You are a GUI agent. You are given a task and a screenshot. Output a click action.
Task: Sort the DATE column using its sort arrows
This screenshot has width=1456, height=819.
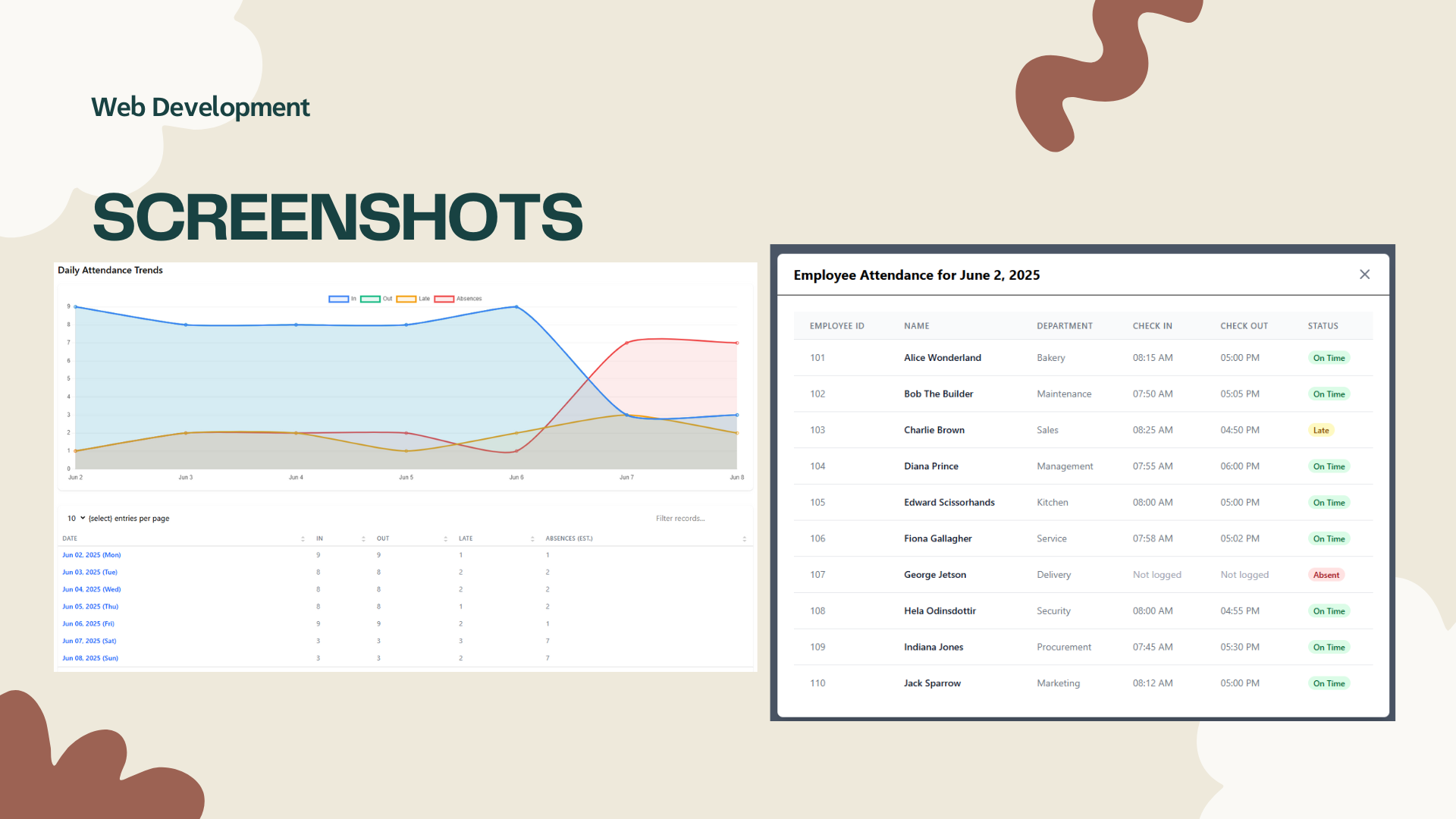point(303,538)
